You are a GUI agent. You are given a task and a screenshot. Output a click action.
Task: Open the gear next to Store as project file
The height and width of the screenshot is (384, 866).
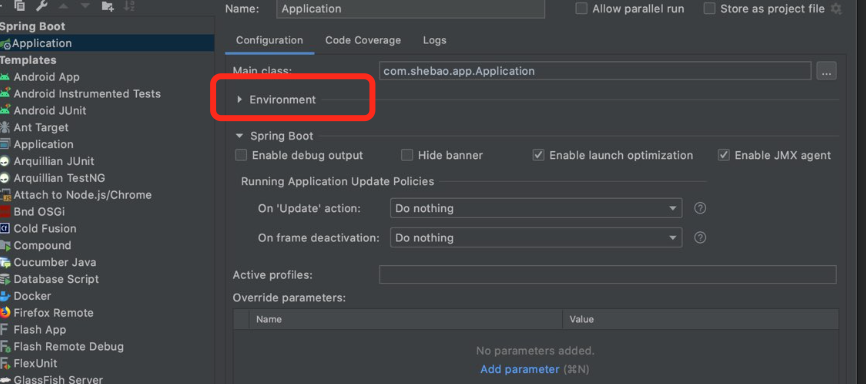(836, 9)
